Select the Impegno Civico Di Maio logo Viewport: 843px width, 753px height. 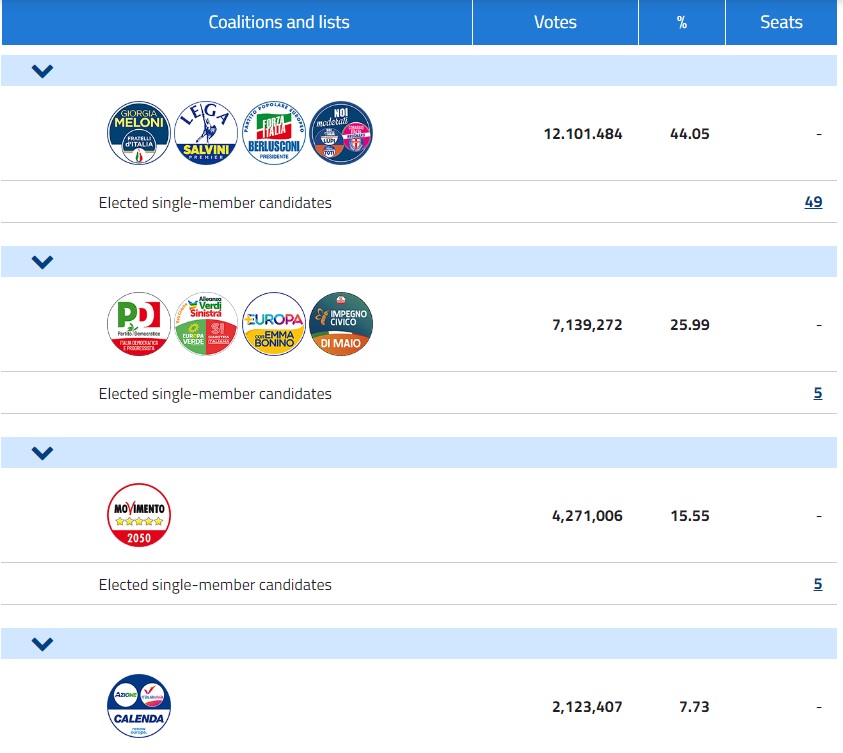(341, 324)
